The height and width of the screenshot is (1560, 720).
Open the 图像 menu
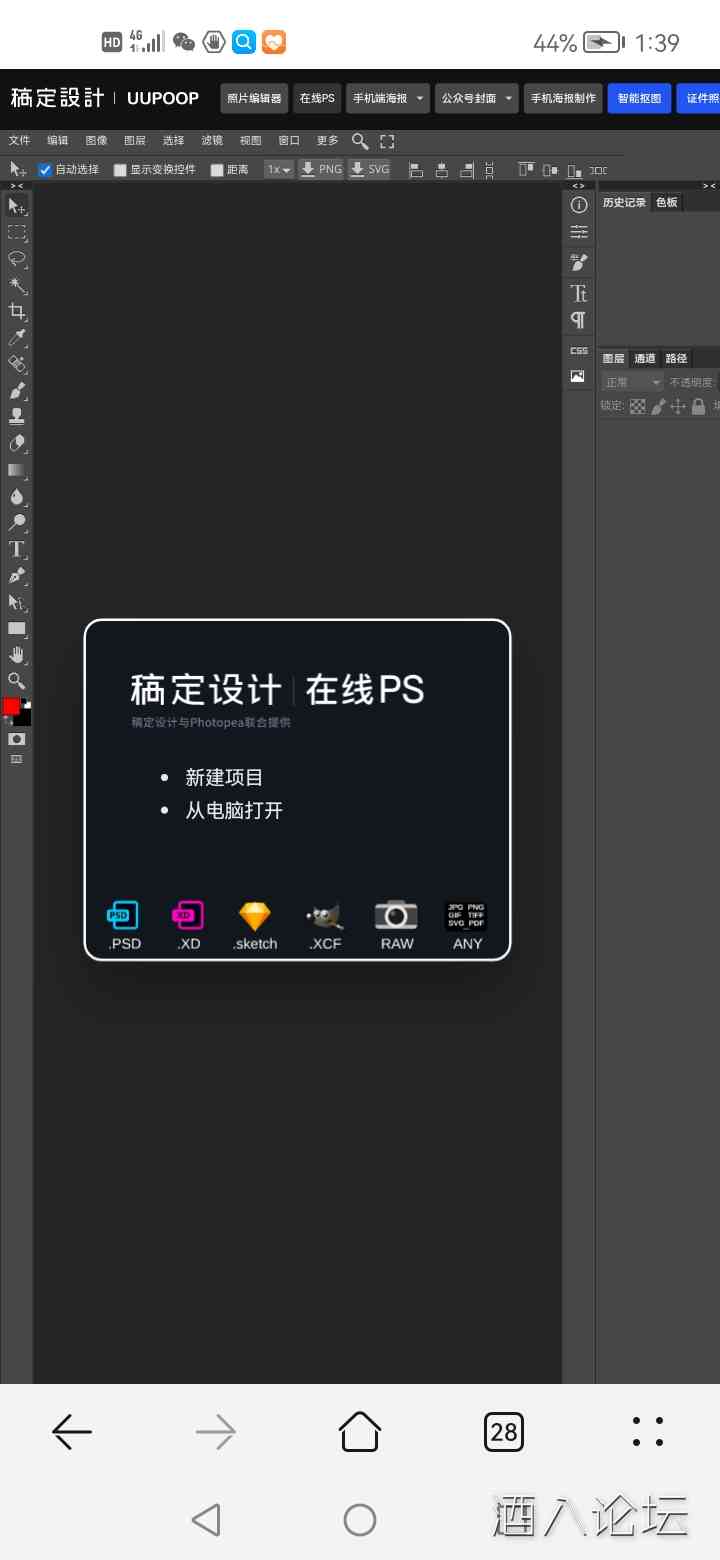[x=96, y=141]
